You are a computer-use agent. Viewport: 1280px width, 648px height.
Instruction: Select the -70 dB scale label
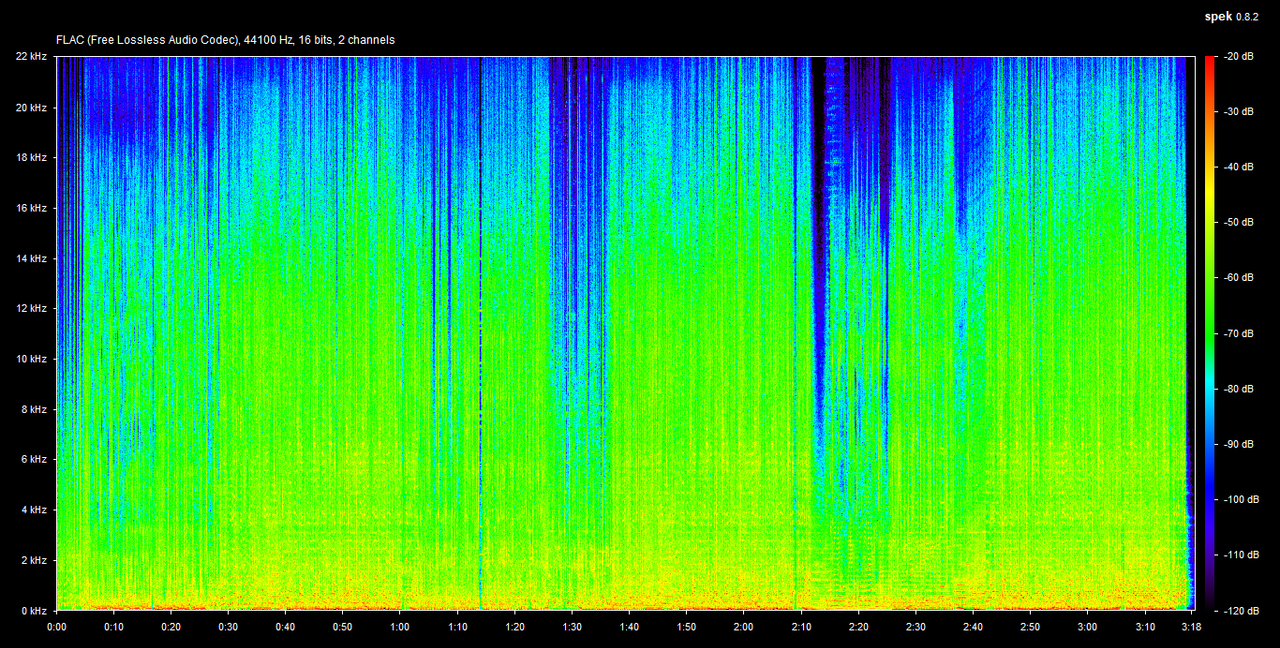pyautogui.click(x=1237, y=333)
